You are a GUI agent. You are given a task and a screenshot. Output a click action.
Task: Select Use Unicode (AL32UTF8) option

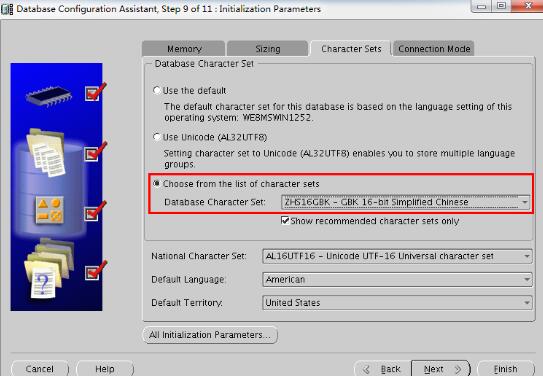click(x=157, y=137)
